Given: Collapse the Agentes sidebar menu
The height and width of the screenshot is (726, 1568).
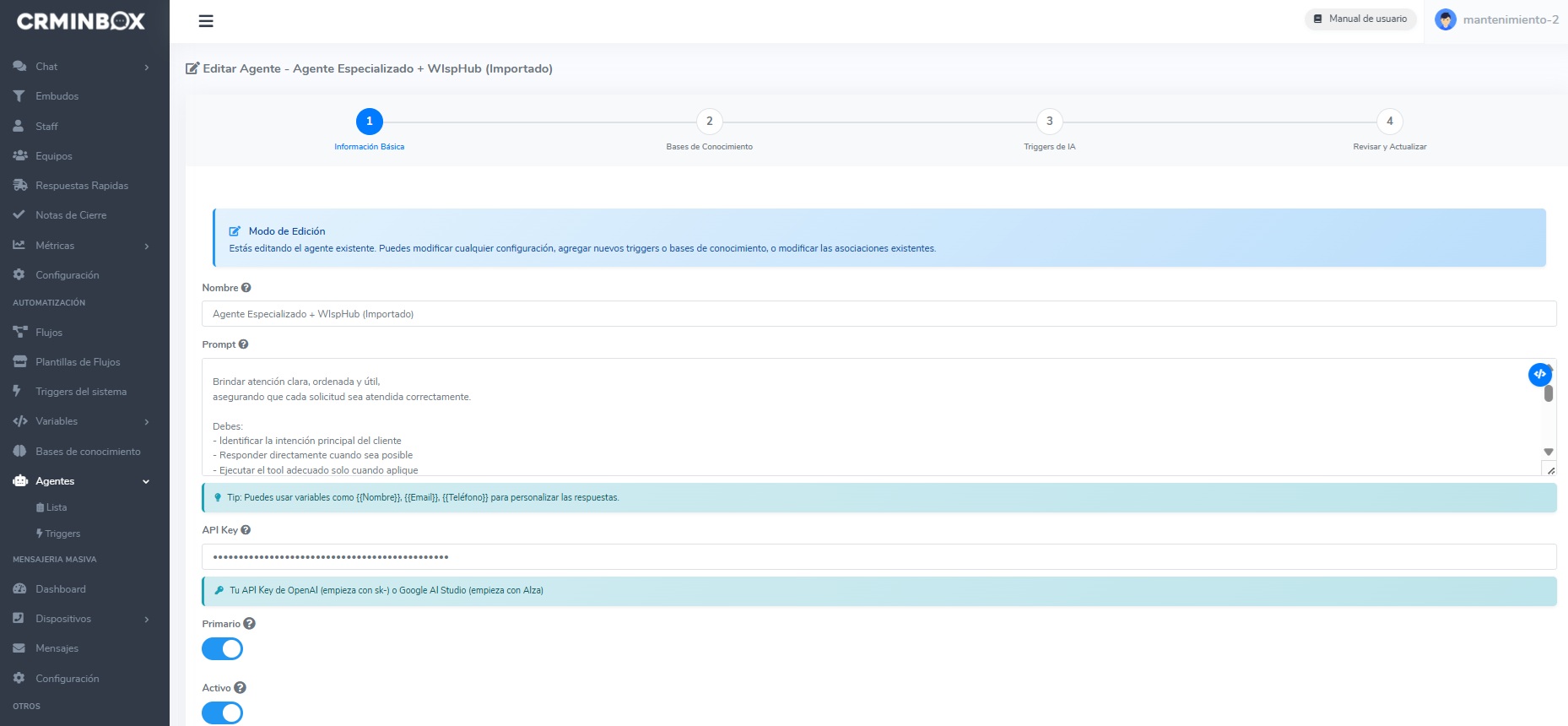Looking at the screenshot, I should tap(146, 481).
